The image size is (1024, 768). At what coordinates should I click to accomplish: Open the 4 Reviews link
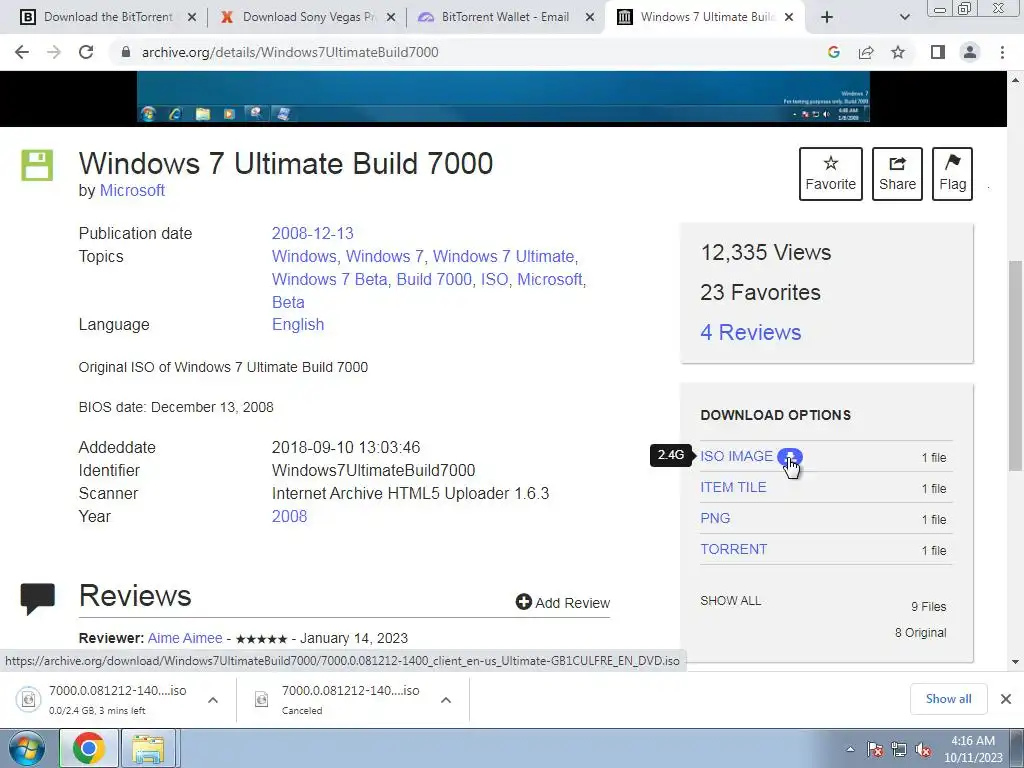(751, 332)
